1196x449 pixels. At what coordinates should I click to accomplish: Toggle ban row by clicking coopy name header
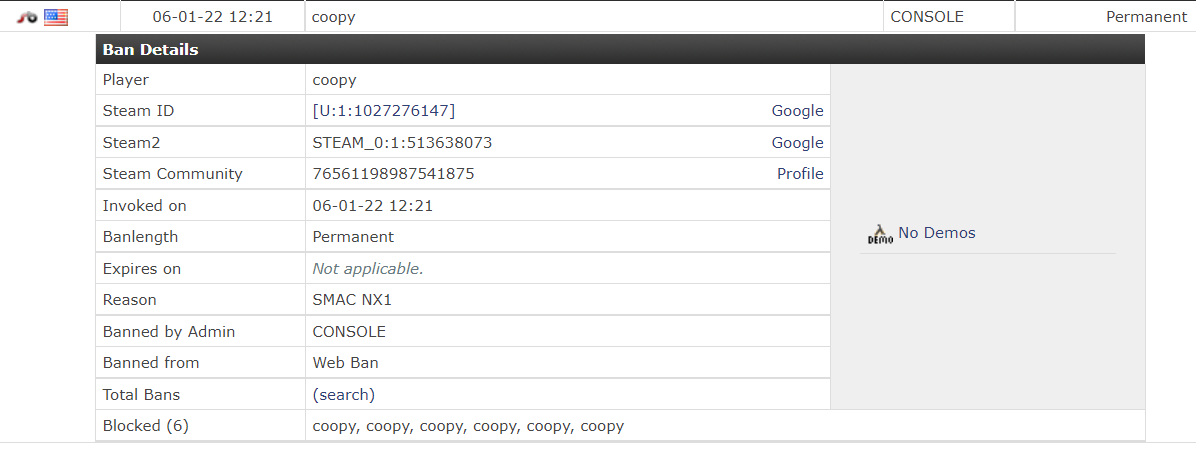333,17
